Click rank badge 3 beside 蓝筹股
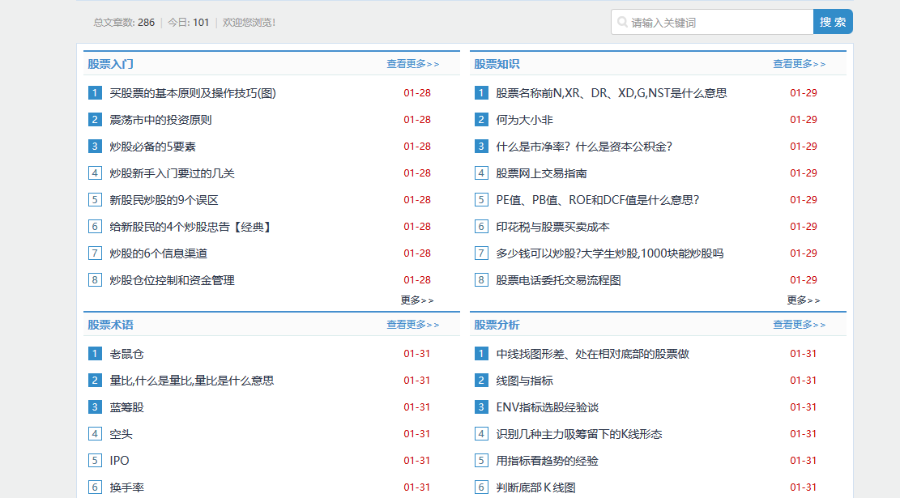 95,407
